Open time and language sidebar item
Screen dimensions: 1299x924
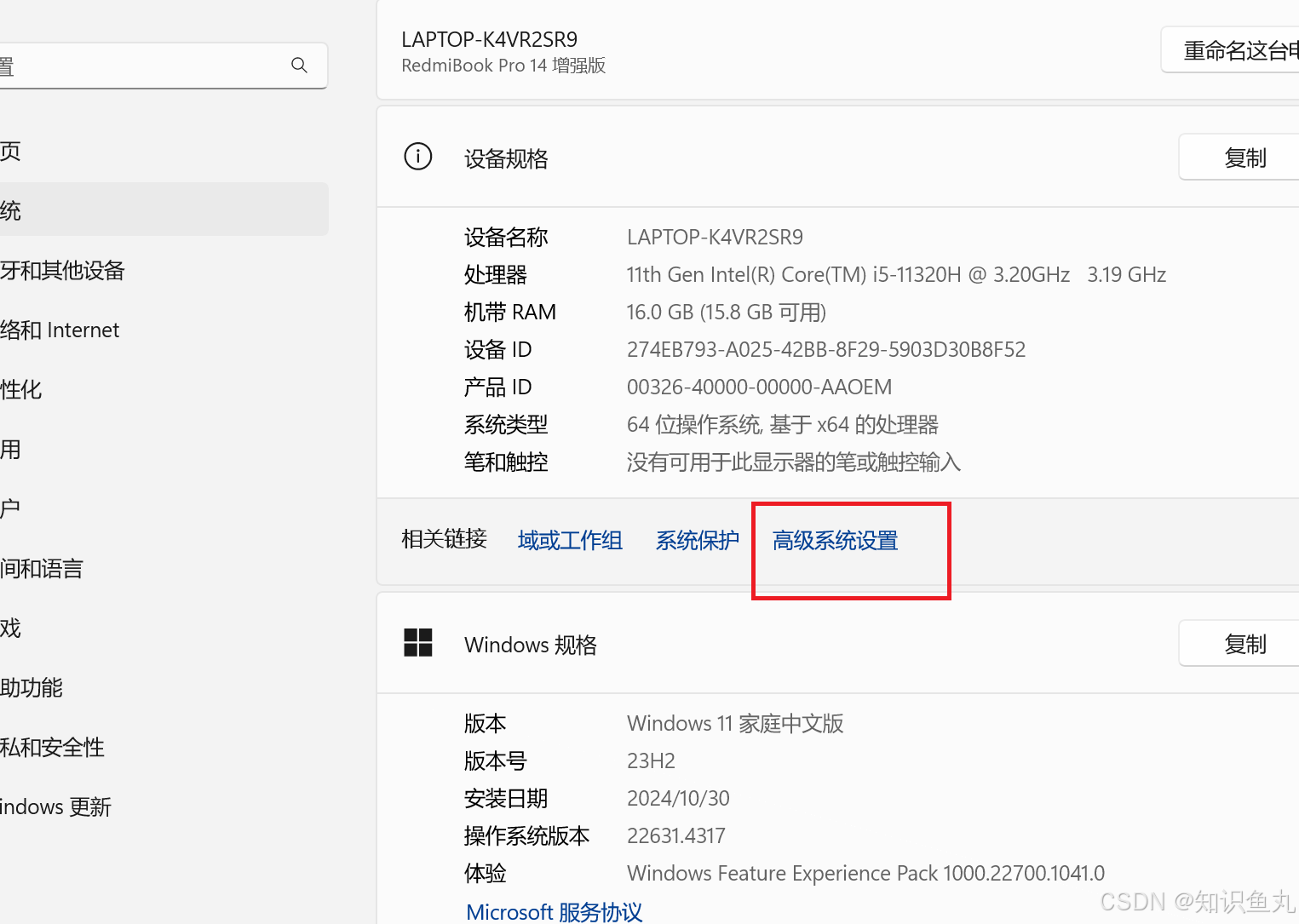click(x=164, y=569)
